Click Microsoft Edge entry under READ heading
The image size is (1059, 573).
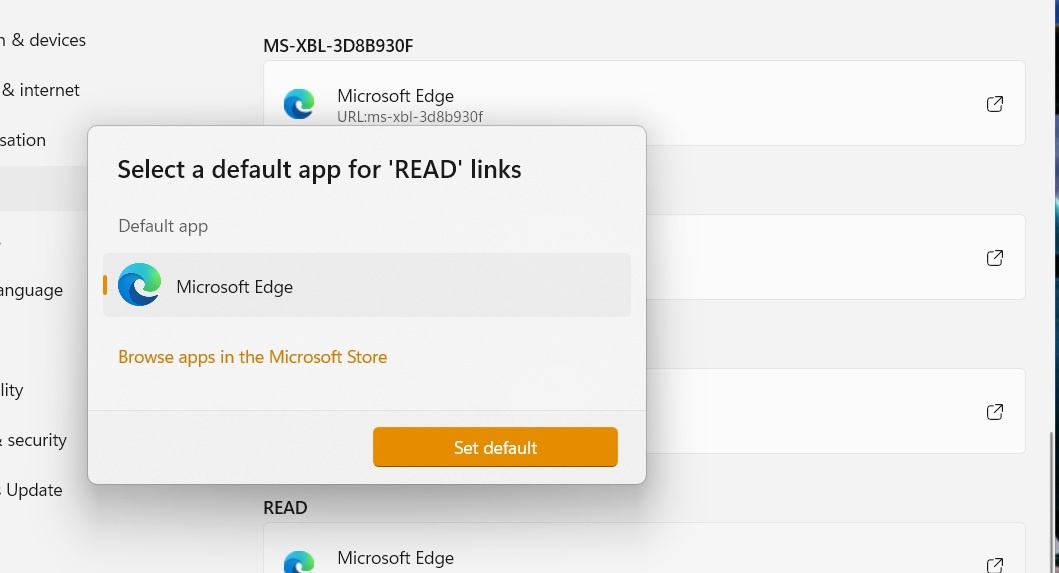644,548
